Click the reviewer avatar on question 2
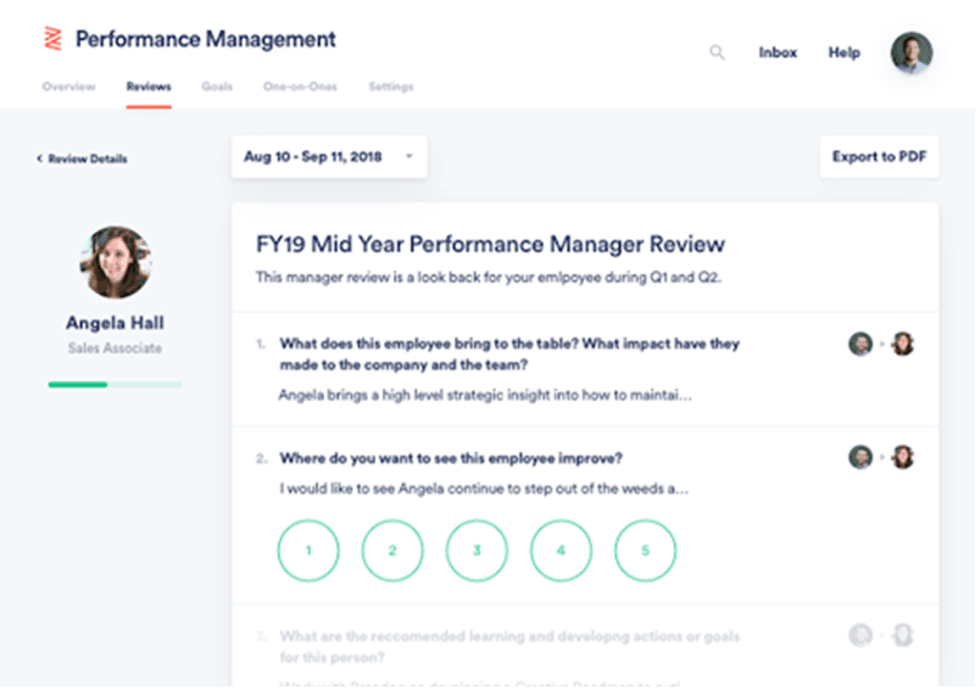 [860, 457]
